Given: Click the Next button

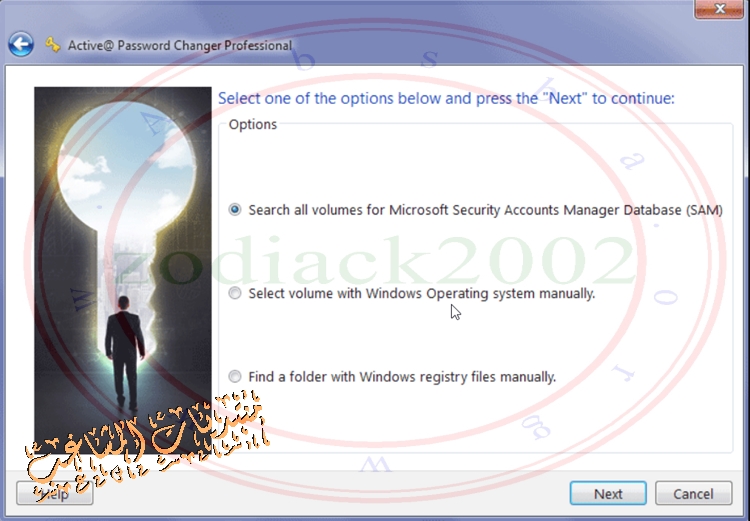Looking at the screenshot, I should point(608,493).
